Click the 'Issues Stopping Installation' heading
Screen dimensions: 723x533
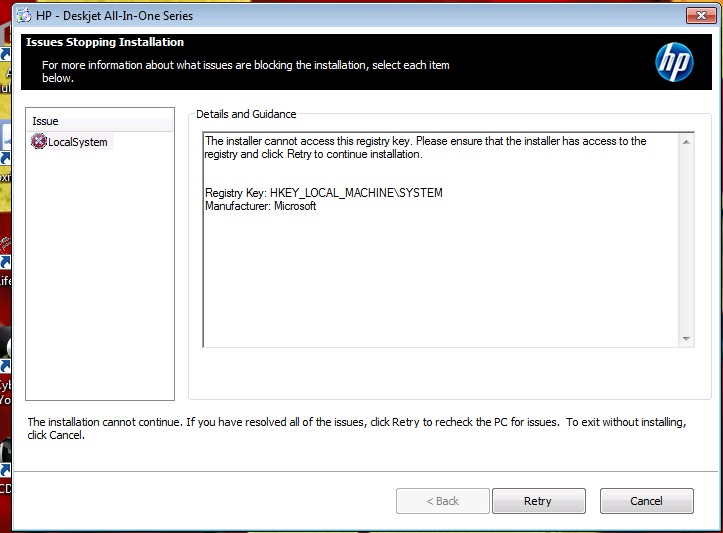[105, 42]
